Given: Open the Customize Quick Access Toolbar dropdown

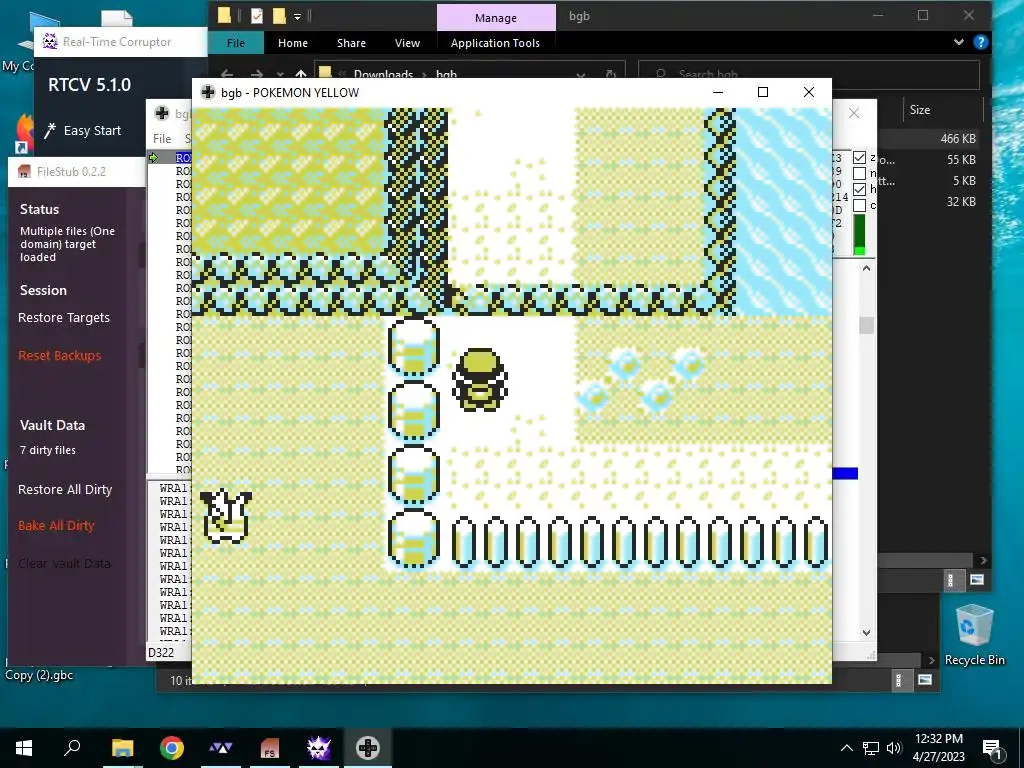Looking at the screenshot, I should [297, 16].
